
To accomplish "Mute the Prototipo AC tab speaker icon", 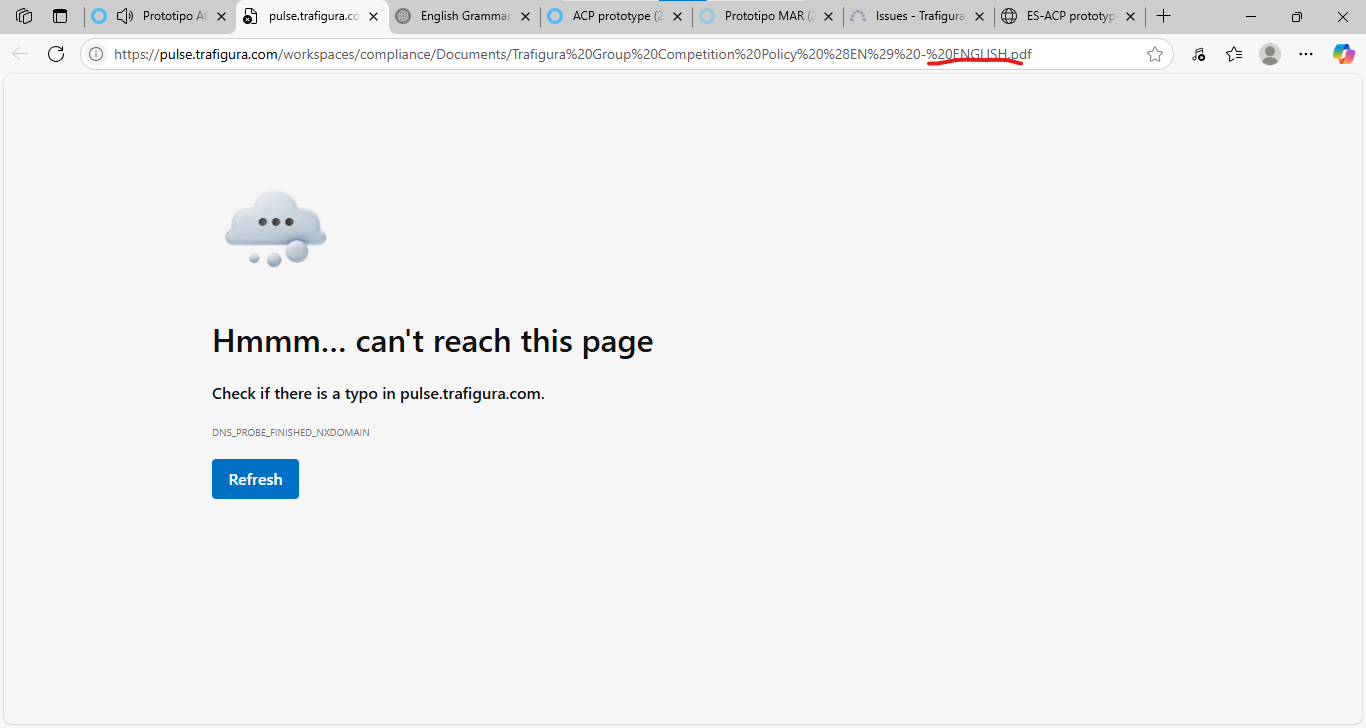I will [125, 16].
